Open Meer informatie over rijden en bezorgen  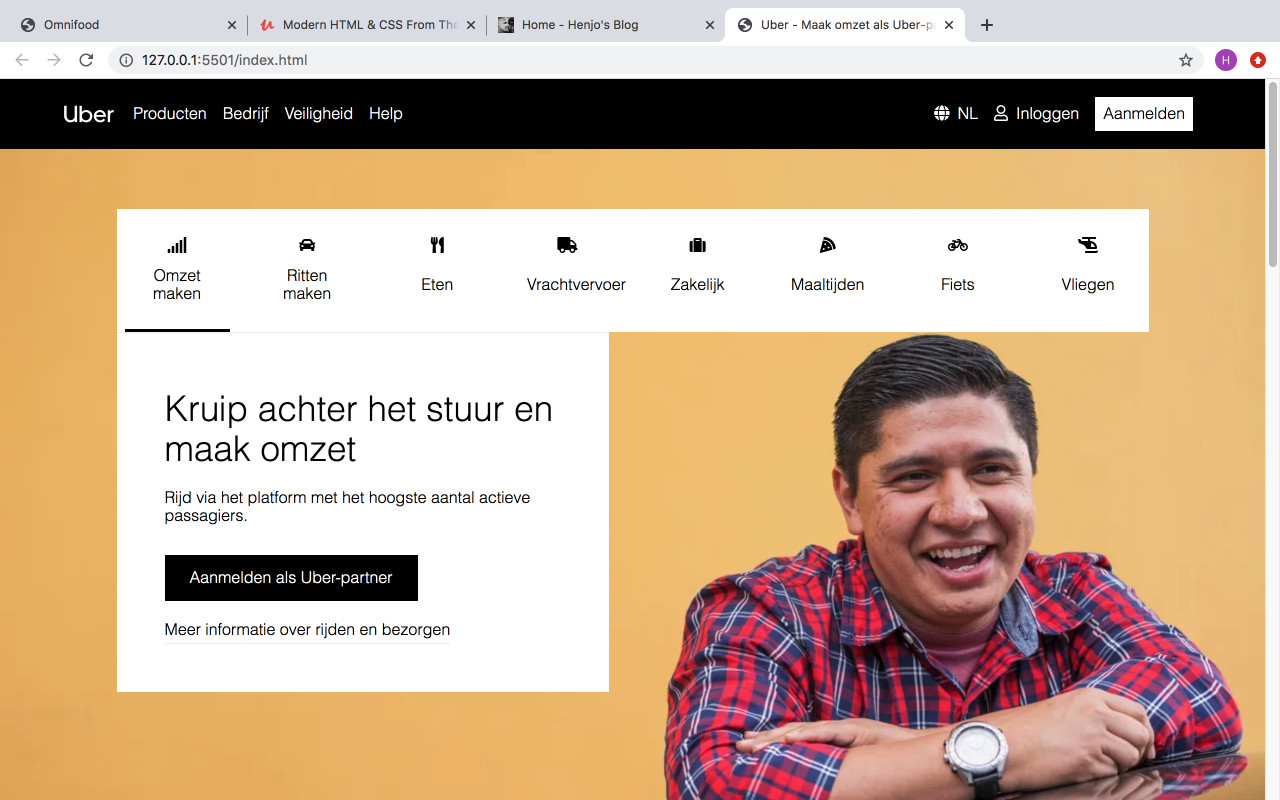(x=307, y=630)
